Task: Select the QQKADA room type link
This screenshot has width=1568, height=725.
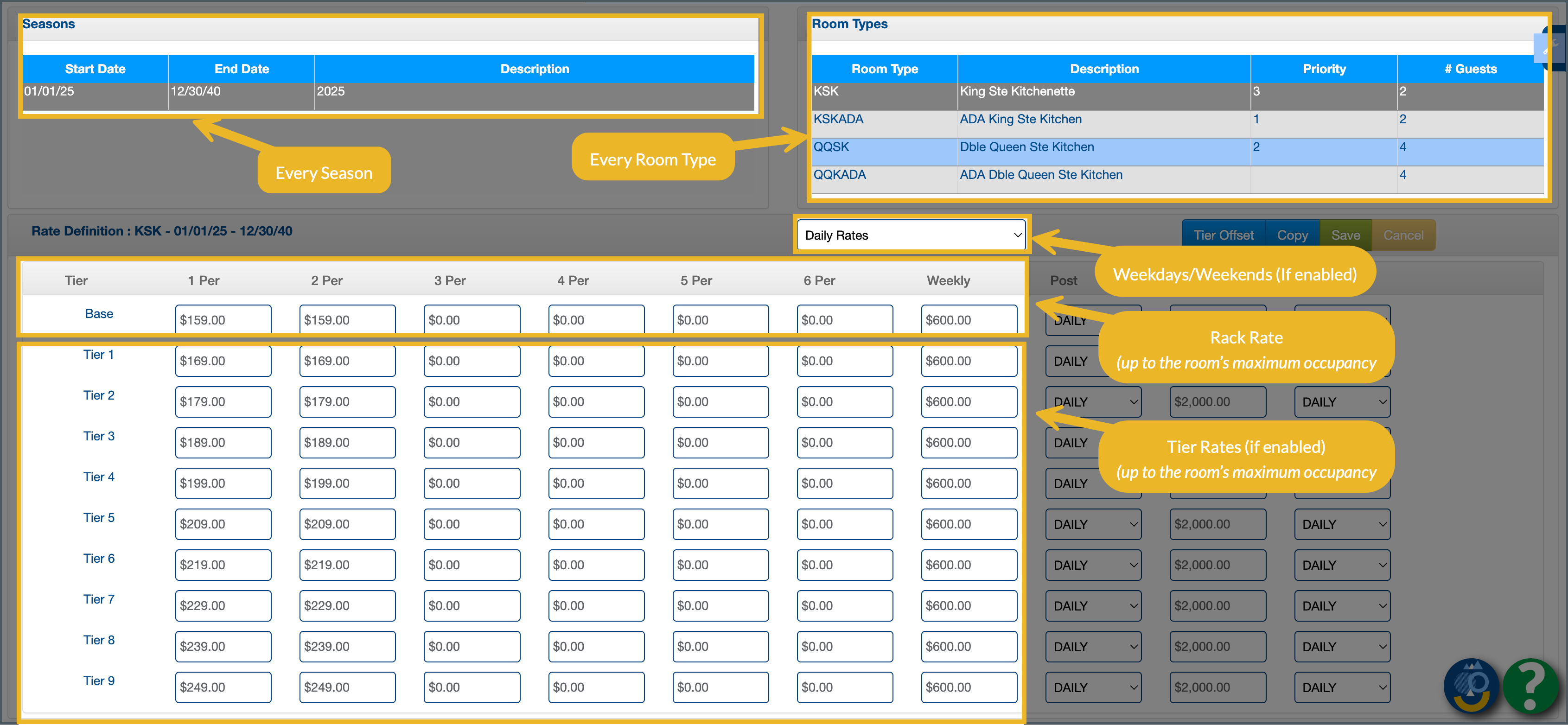Action: tap(839, 175)
